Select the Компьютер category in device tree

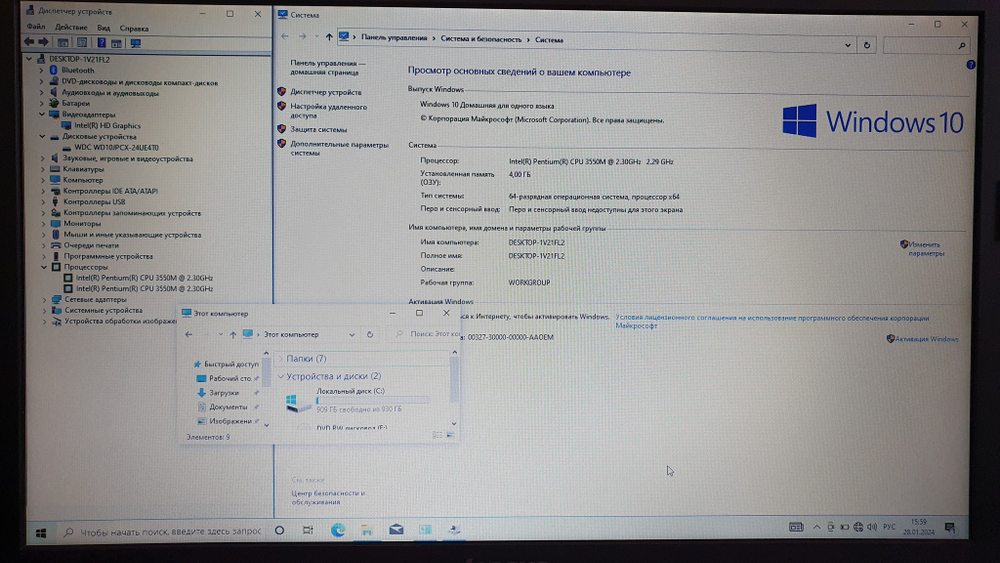click(83, 180)
